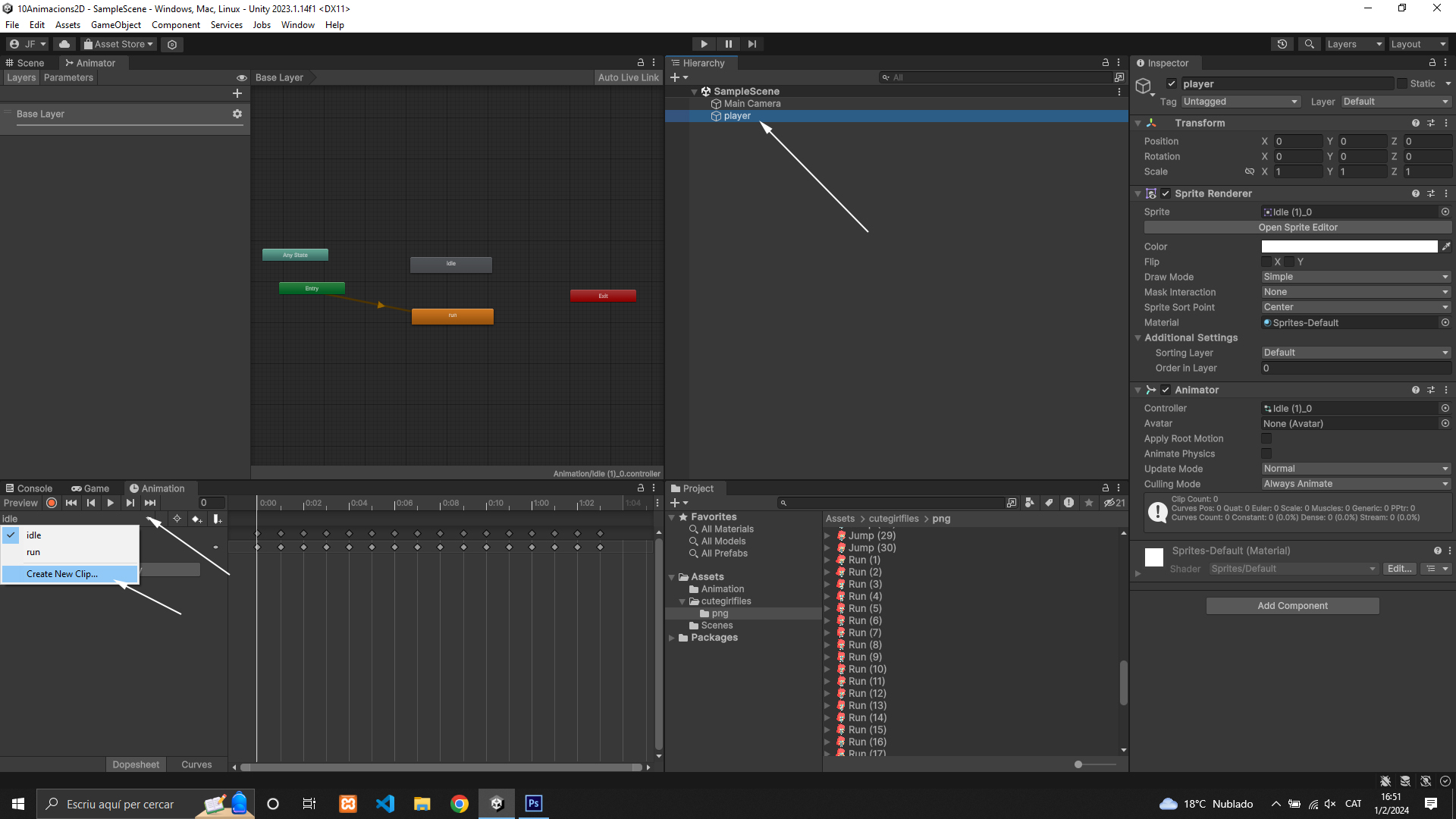Image resolution: width=1456 pixels, height=819 pixels.
Task: Select Create New Clip menu entry
Action: tap(62, 574)
